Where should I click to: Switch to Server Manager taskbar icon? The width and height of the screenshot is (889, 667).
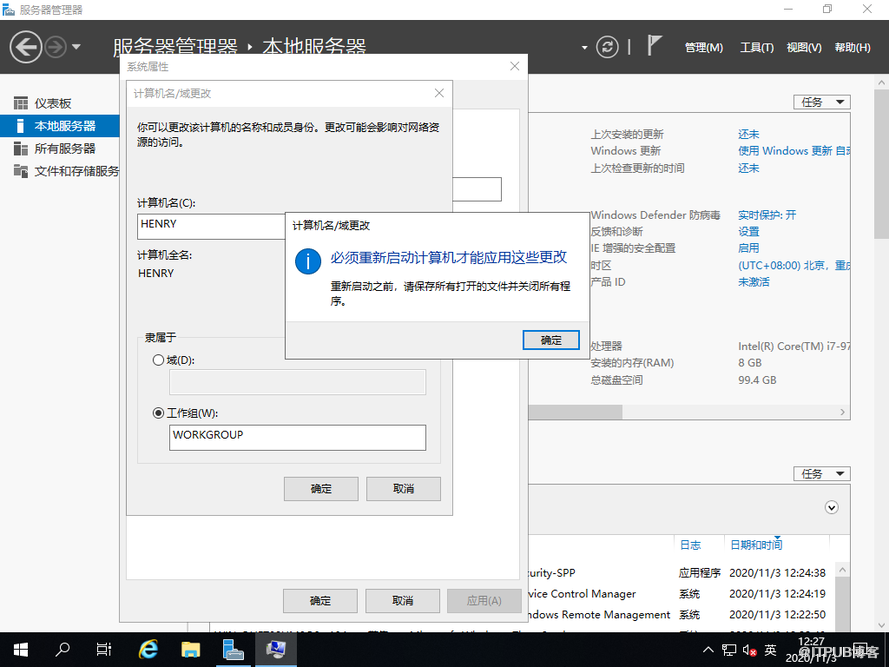[233, 649]
